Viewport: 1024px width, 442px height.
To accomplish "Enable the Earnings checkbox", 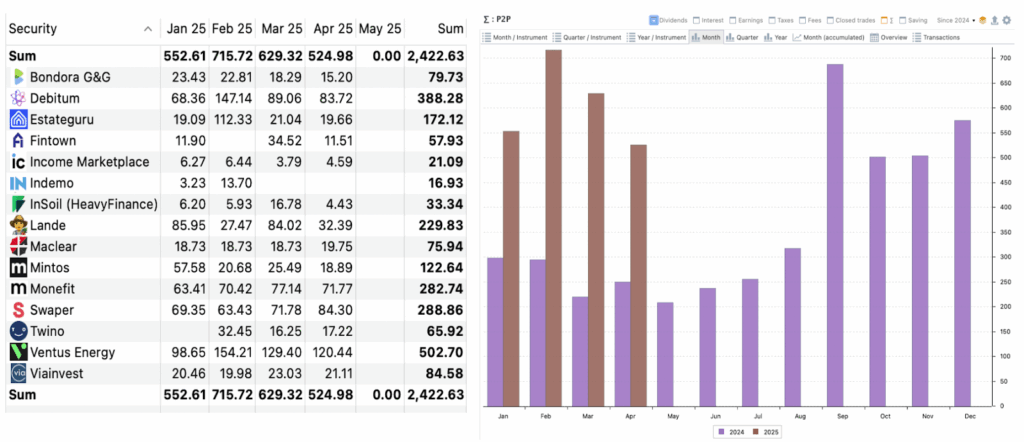I will 733,20.
